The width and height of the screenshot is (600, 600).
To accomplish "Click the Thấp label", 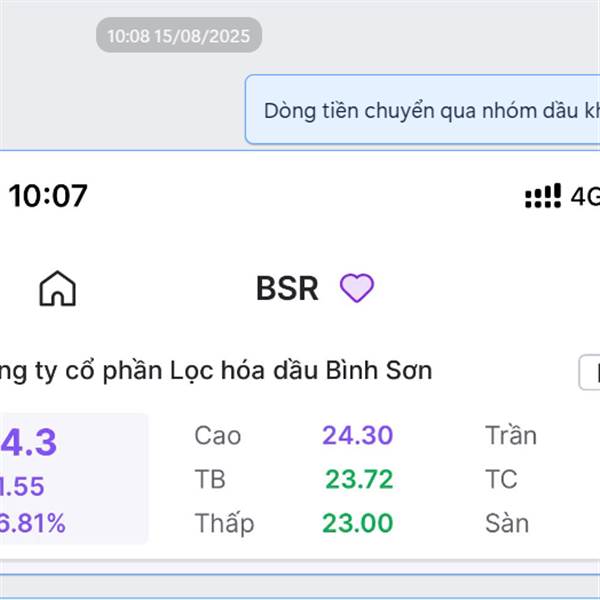I will click(x=224, y=523).
